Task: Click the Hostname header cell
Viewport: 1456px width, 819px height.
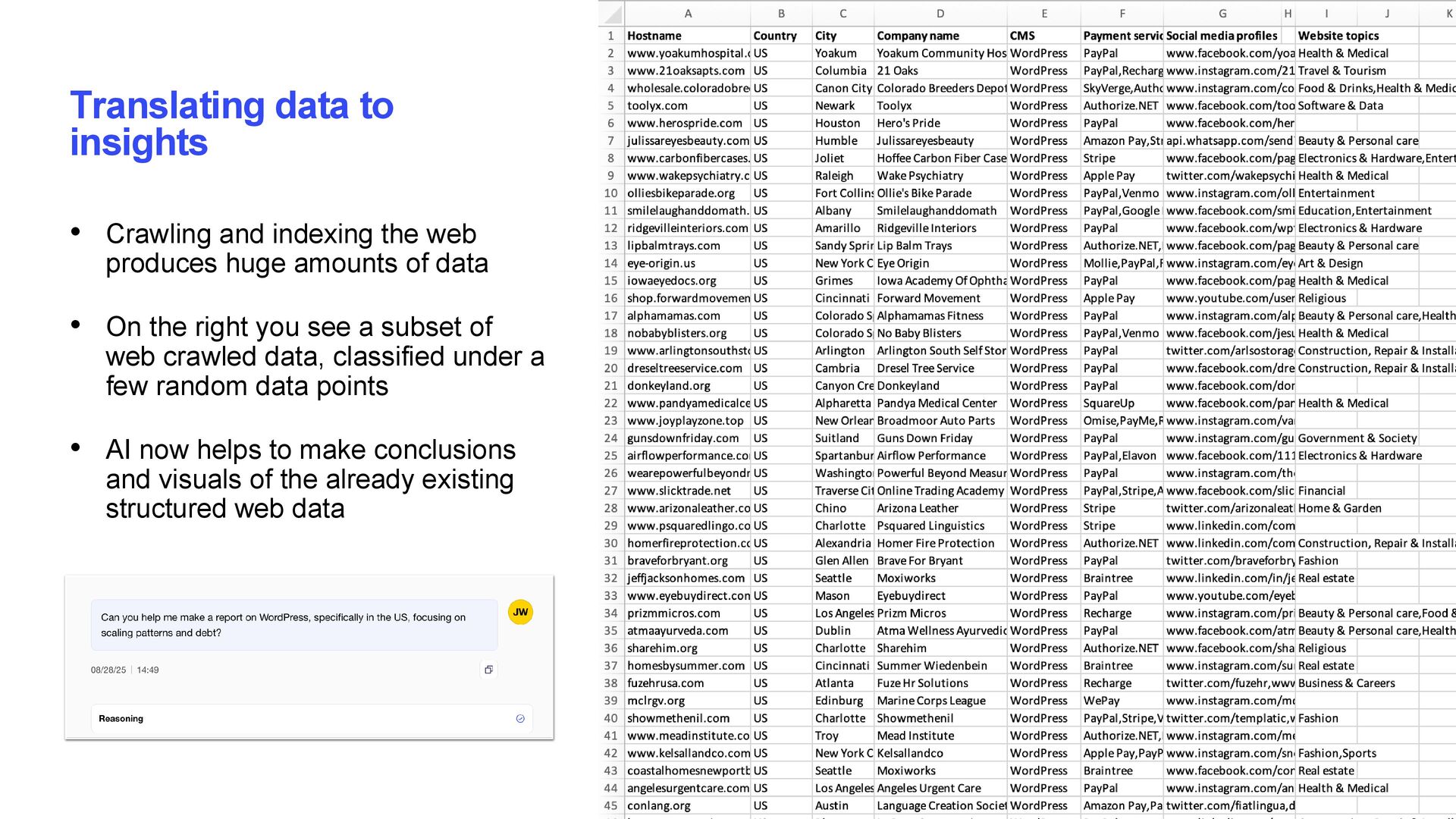Action: pos(654,36)
